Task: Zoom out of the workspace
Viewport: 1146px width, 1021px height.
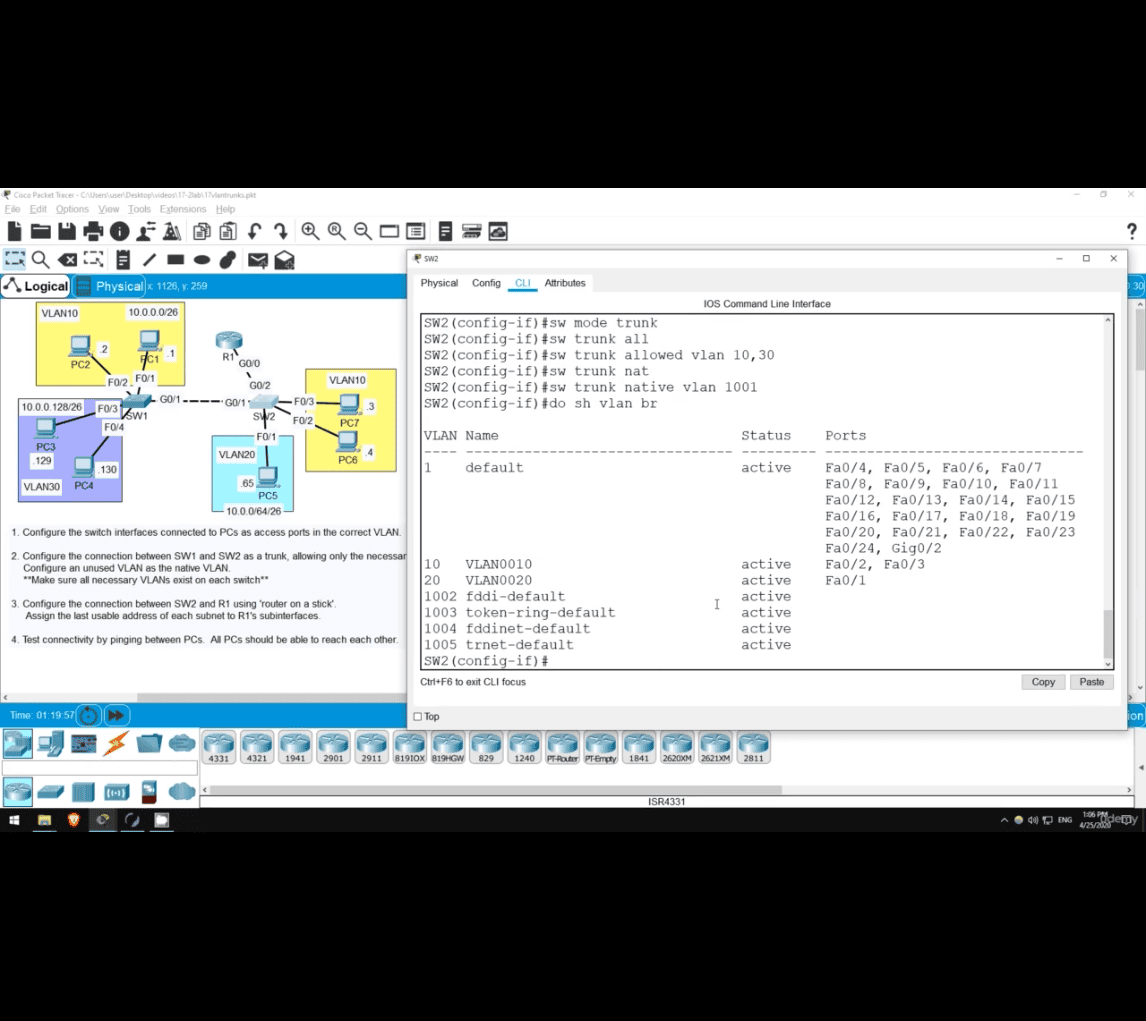Action: [363, 232]
